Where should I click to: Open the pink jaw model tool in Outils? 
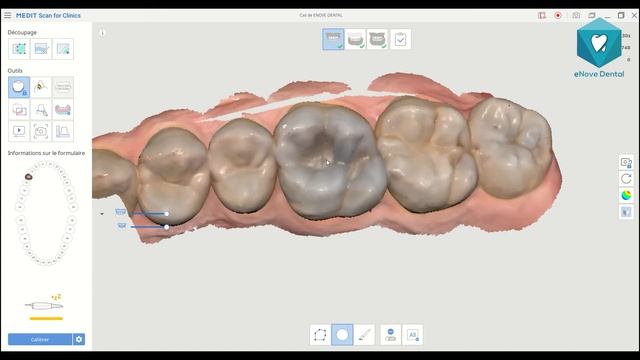pos(63,109)
